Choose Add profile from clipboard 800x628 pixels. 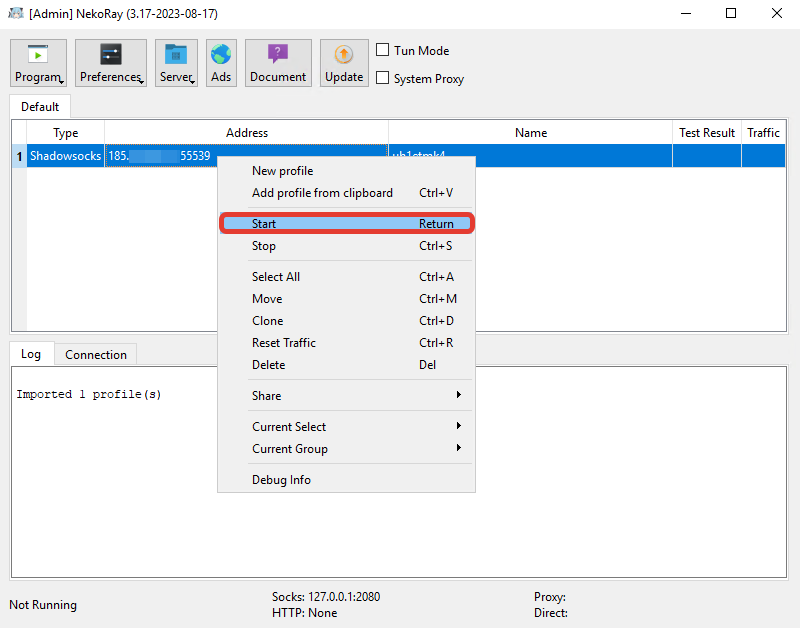(346, 193)
